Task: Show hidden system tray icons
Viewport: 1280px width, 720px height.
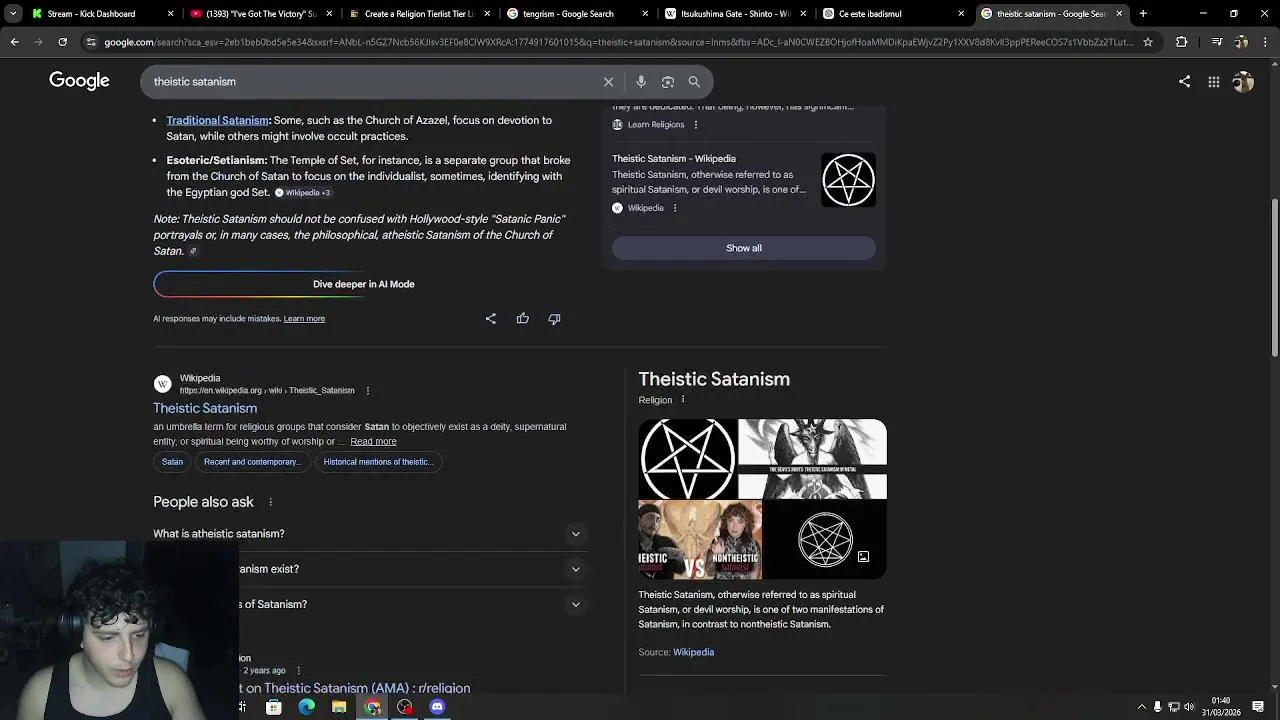Action: click(1142, 707)
